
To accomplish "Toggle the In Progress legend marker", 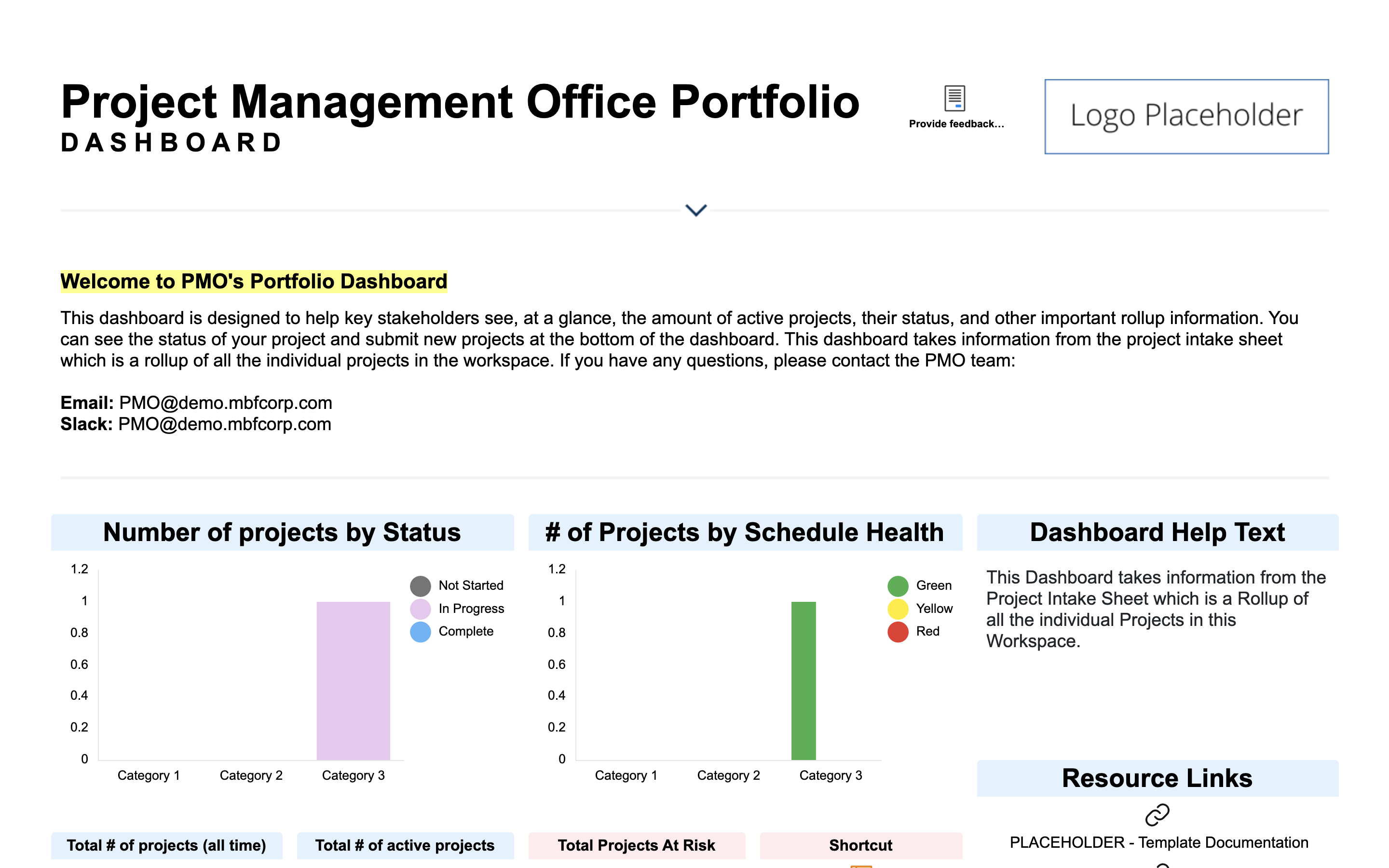I will coord(420,609).
